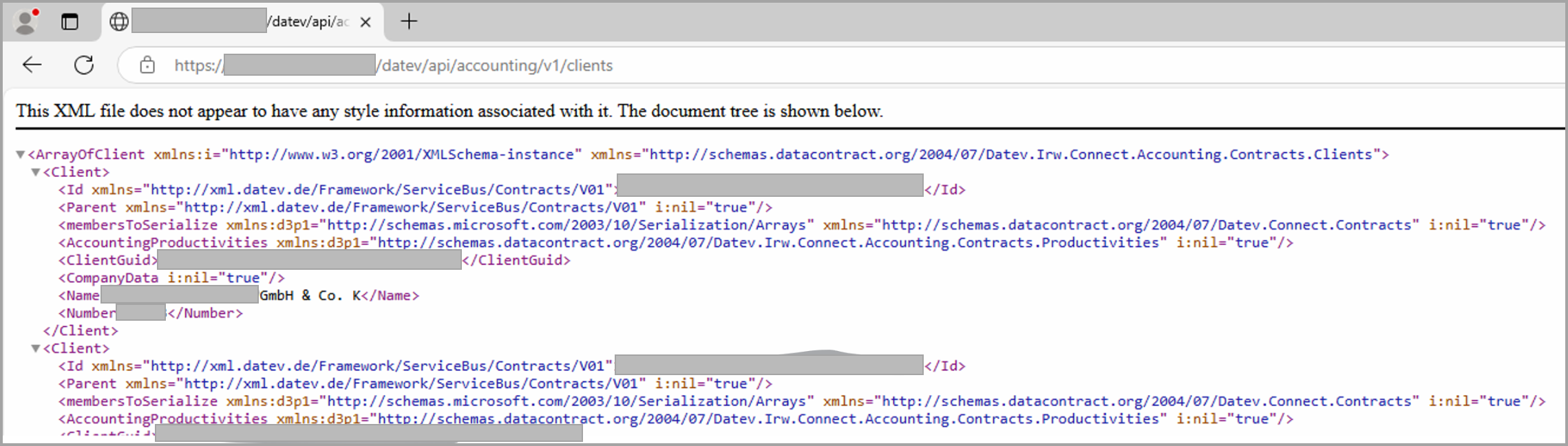Collapse the second Client node
Screen dimensions: 1568x446
36,349
